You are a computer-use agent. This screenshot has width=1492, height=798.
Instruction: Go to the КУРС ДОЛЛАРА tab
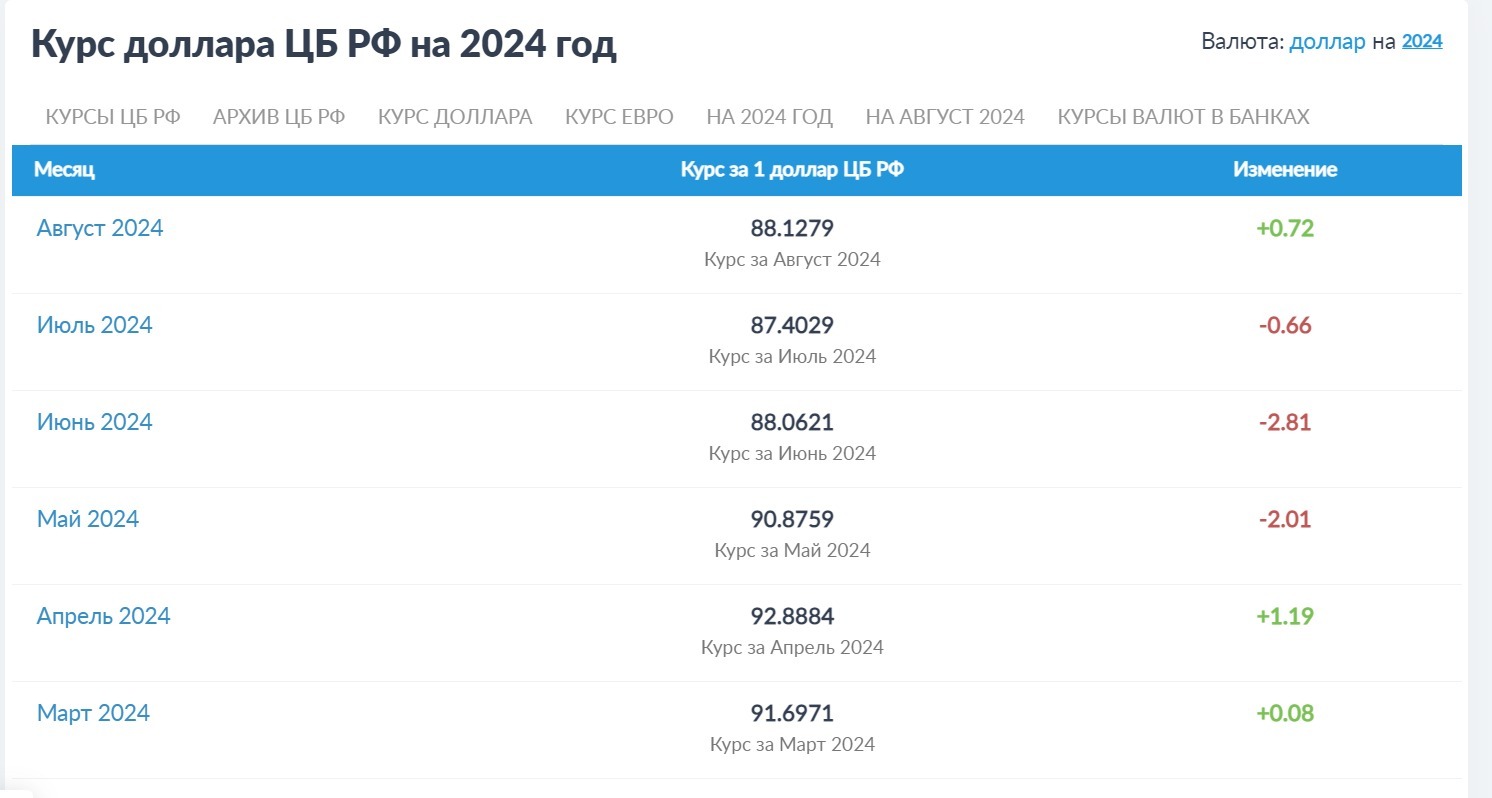coord(455,117)
